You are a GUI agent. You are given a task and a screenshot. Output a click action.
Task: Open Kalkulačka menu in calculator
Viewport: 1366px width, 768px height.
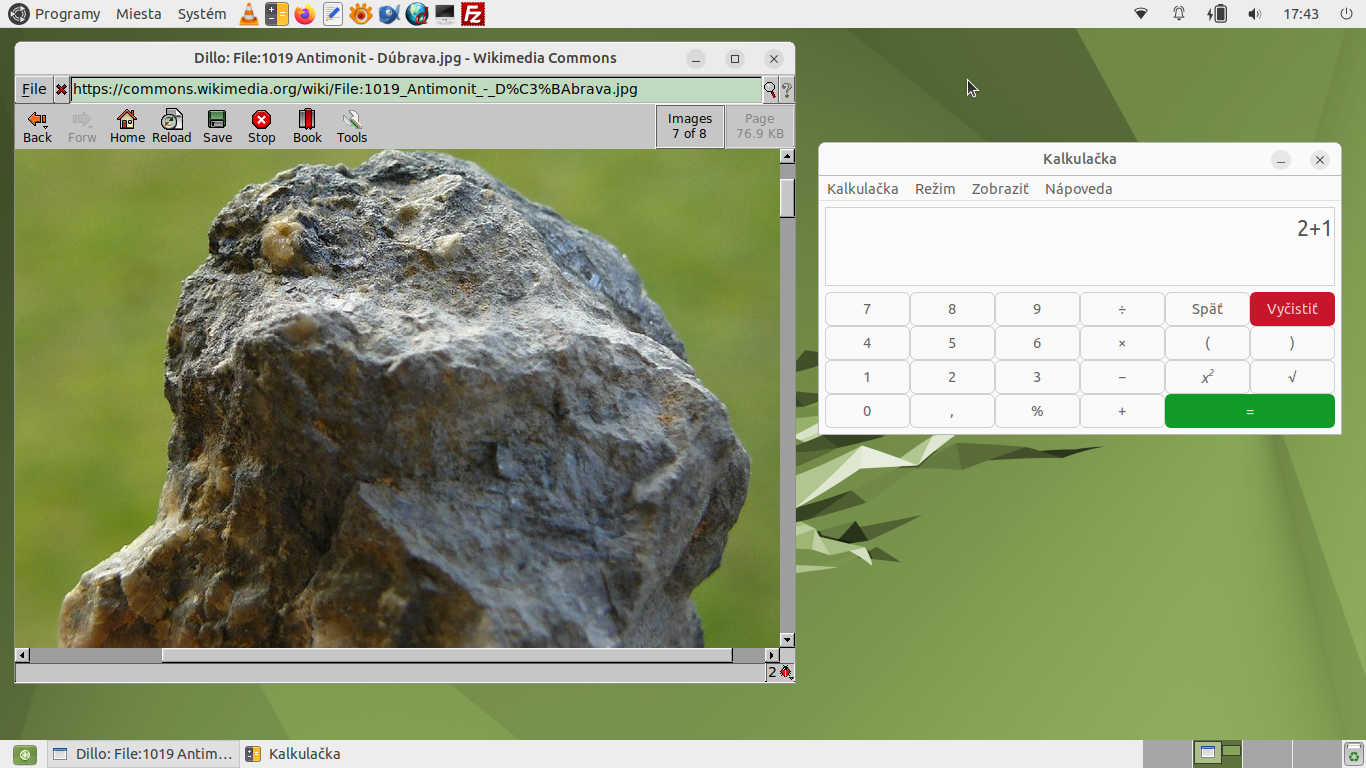click(x=862, y=189)
